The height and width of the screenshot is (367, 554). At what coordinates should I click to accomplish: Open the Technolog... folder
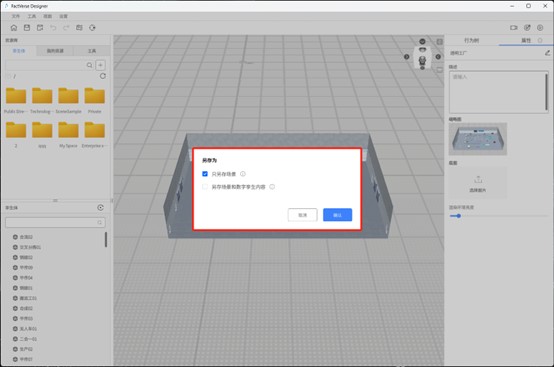42,101
